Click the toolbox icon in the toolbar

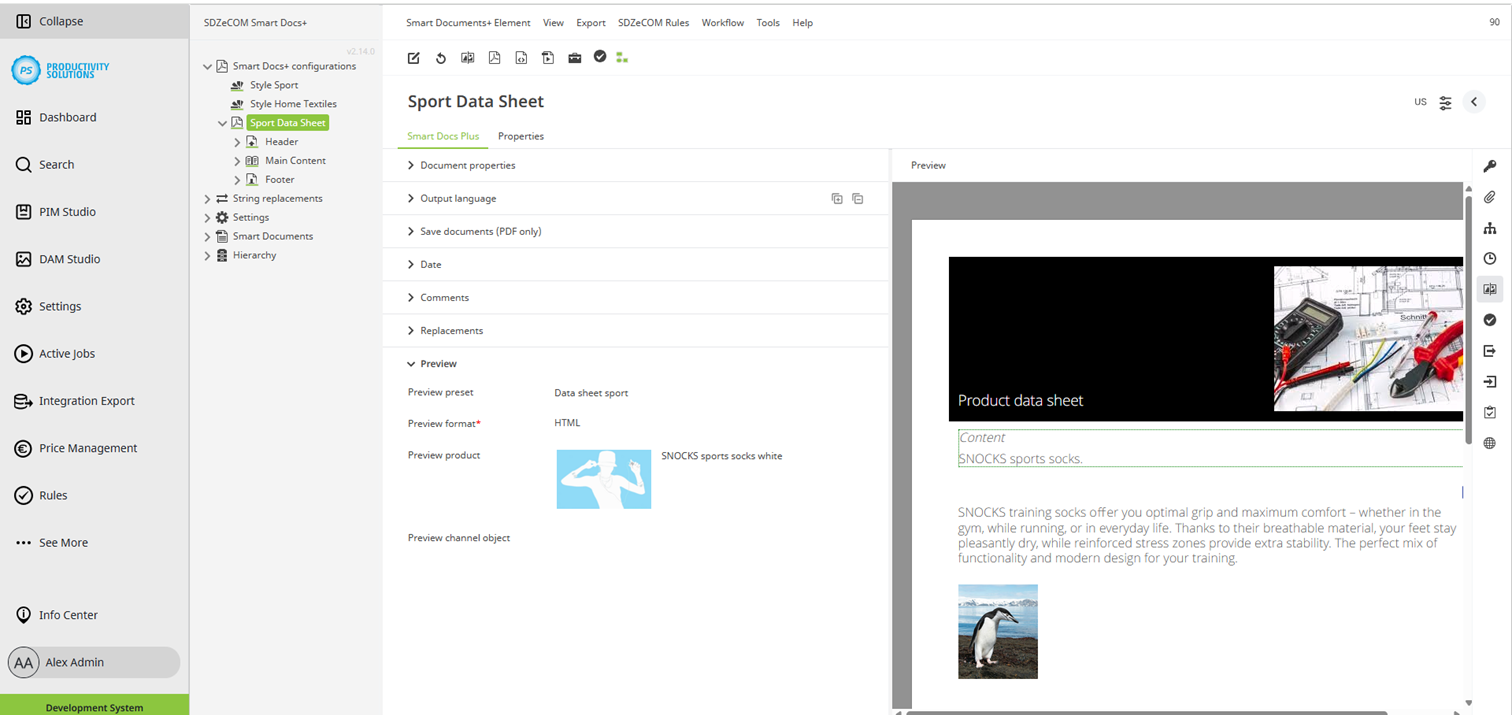point(575,57)
